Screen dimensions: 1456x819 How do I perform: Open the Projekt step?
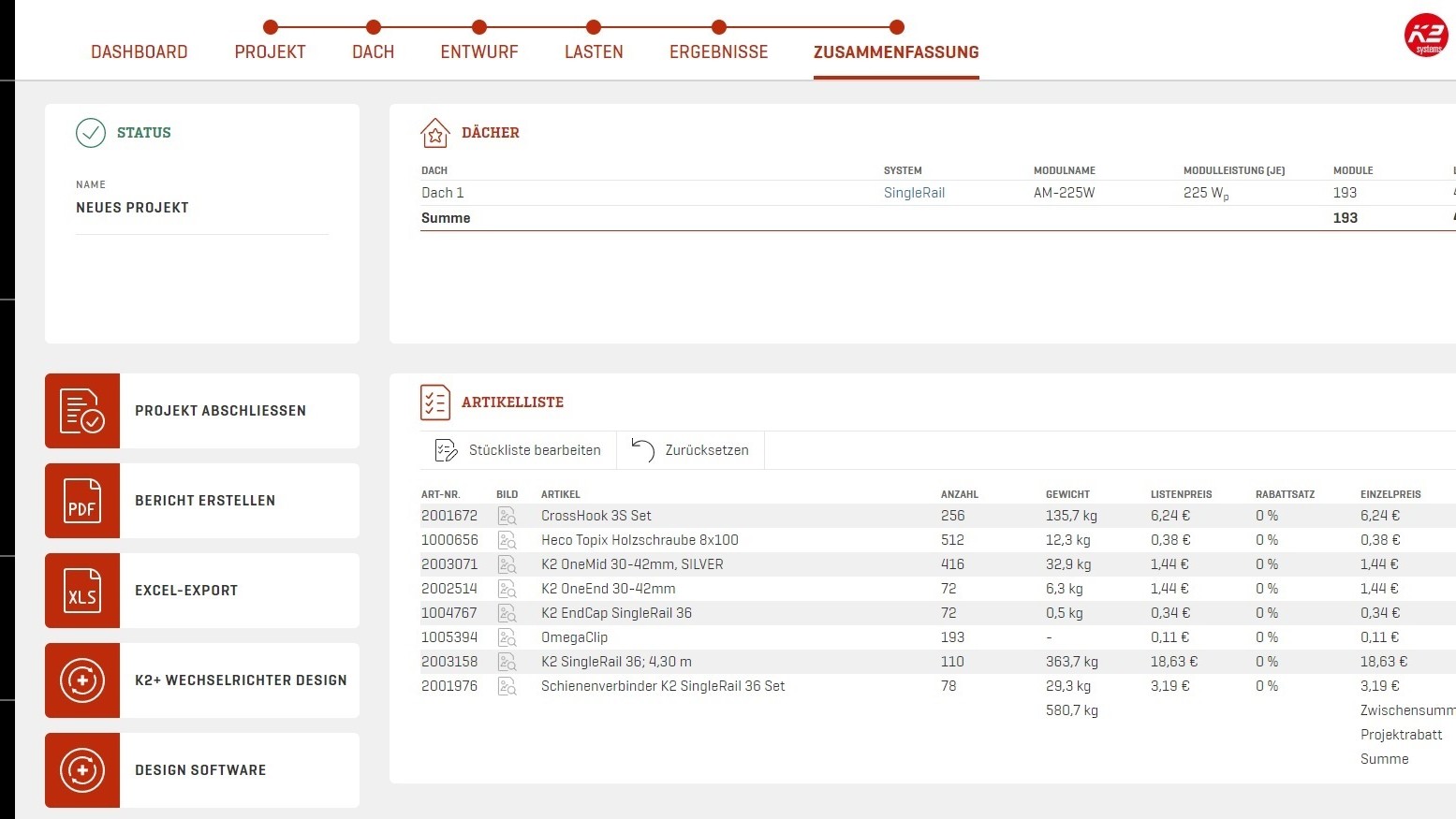pos(271,52)
